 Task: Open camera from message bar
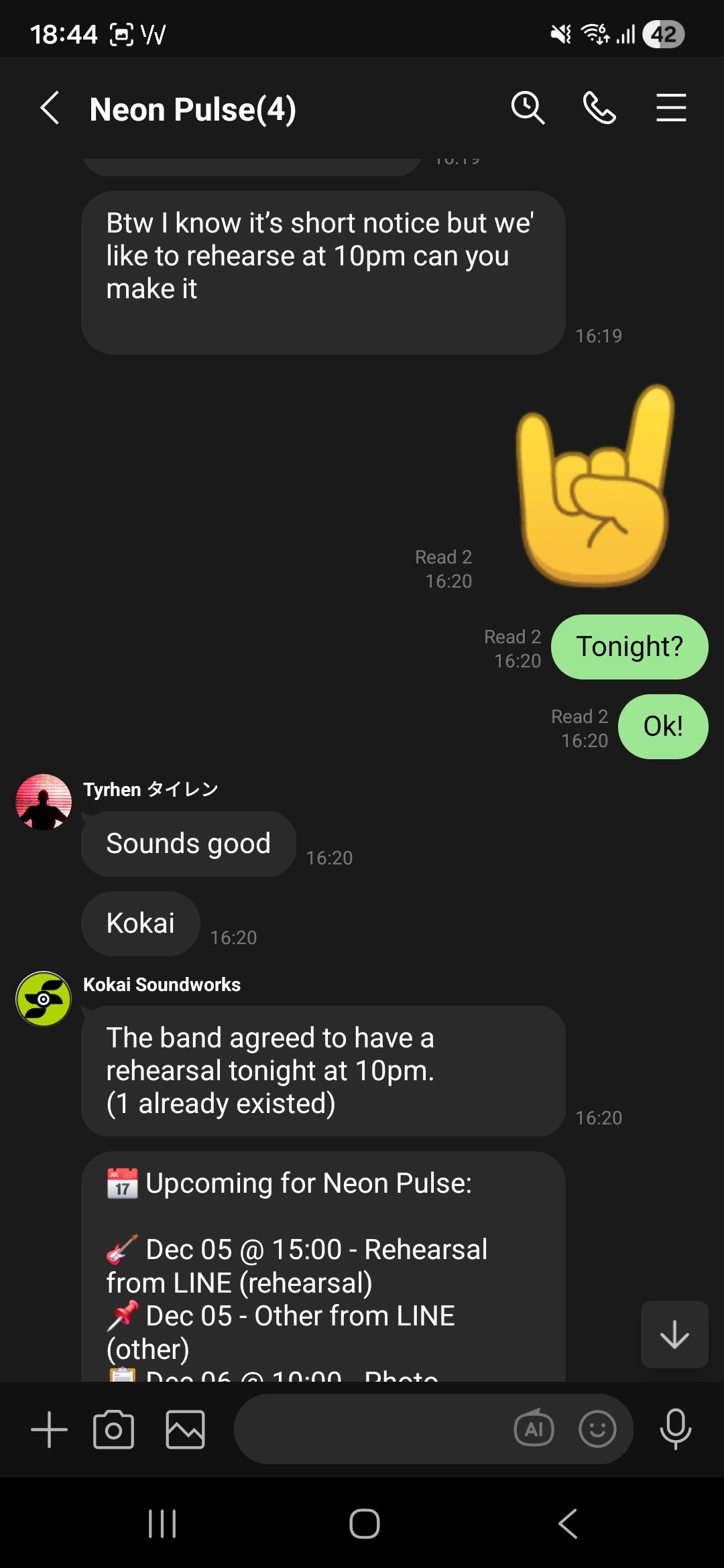pyautogui.click(x=113, y=1429)
